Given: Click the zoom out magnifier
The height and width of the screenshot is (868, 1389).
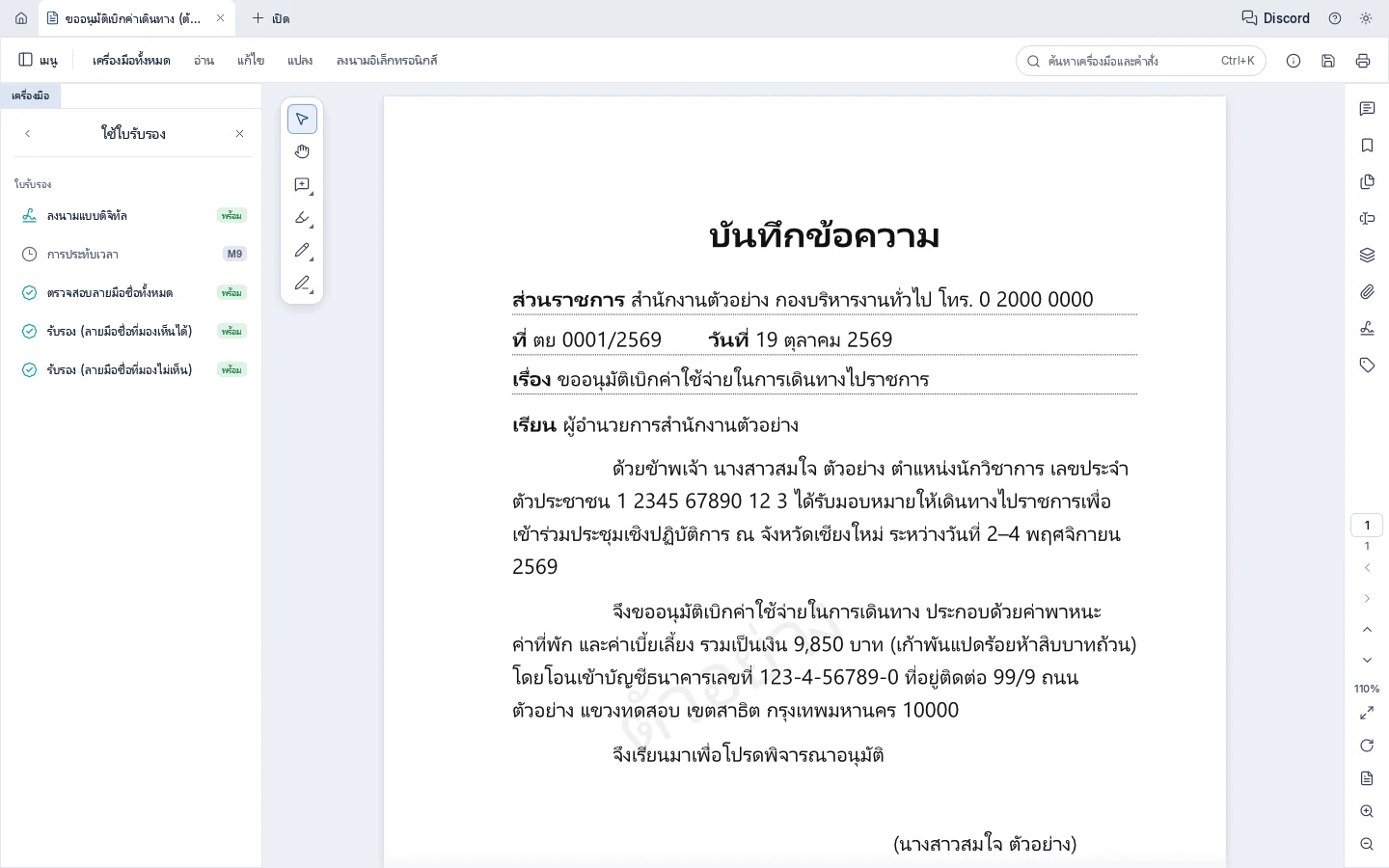Looking at the screenshot, I should pos(1367,844).
